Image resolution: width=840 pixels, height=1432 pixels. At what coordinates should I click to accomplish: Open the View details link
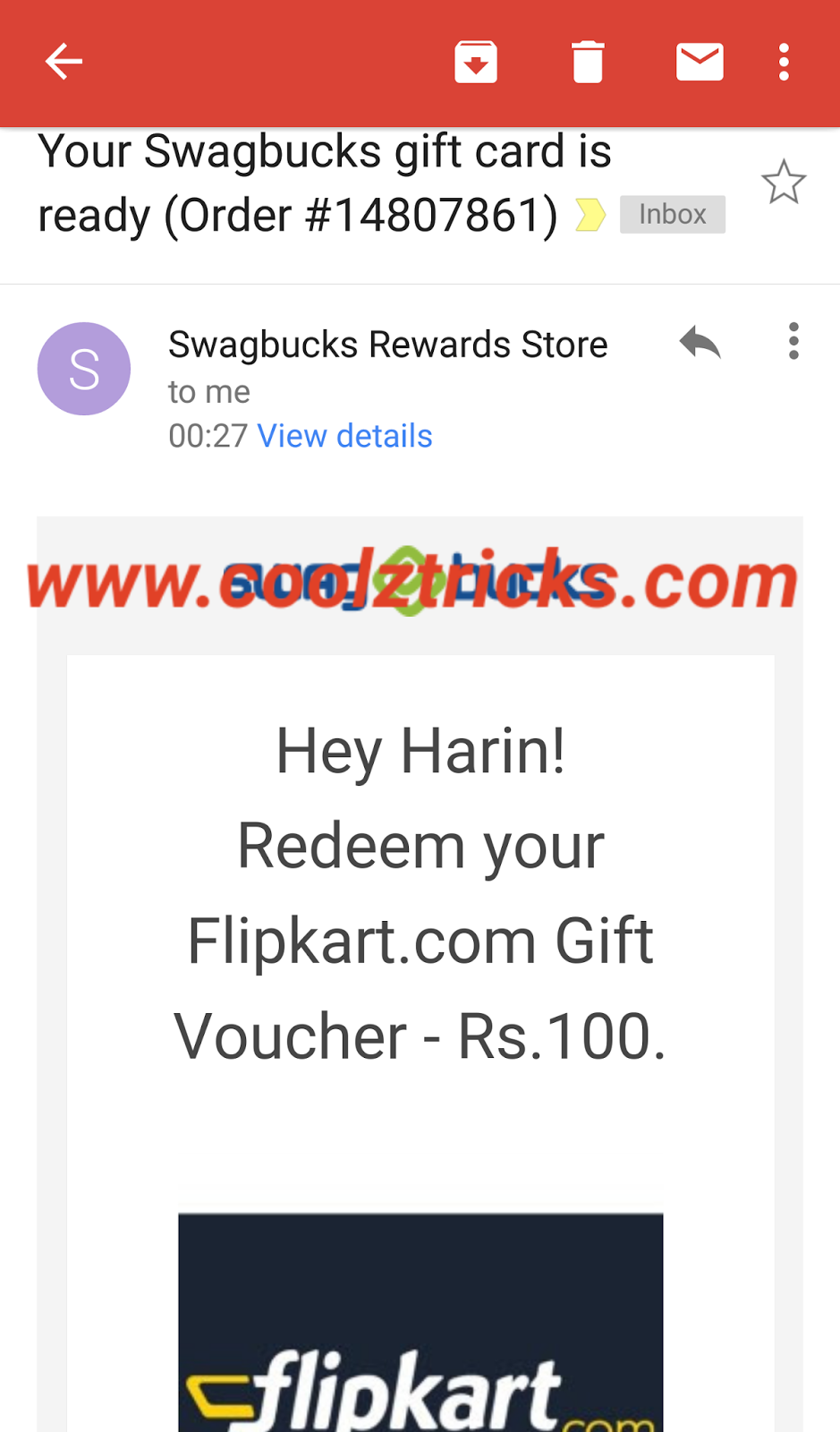pyautogui.click(x=344, y=436)
